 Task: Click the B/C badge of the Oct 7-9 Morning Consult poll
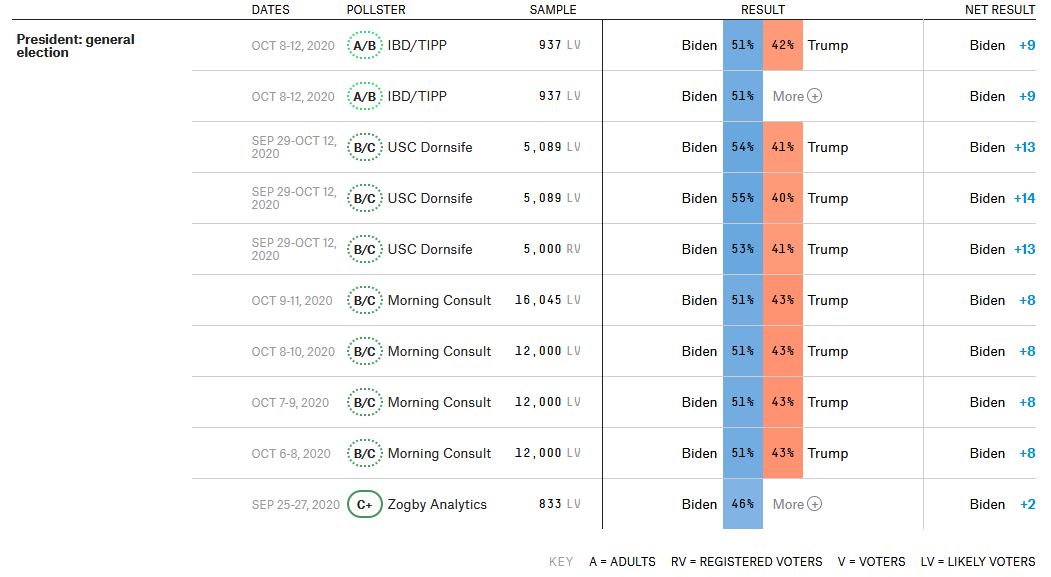[365, 402]
